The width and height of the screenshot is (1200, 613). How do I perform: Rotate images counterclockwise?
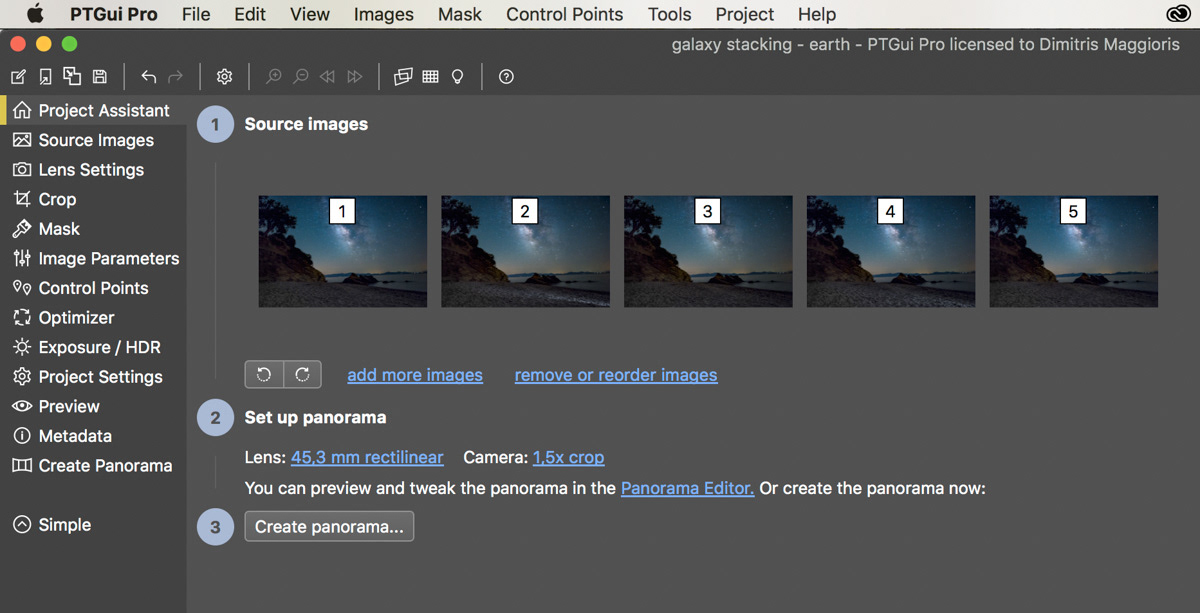[264, 374]
